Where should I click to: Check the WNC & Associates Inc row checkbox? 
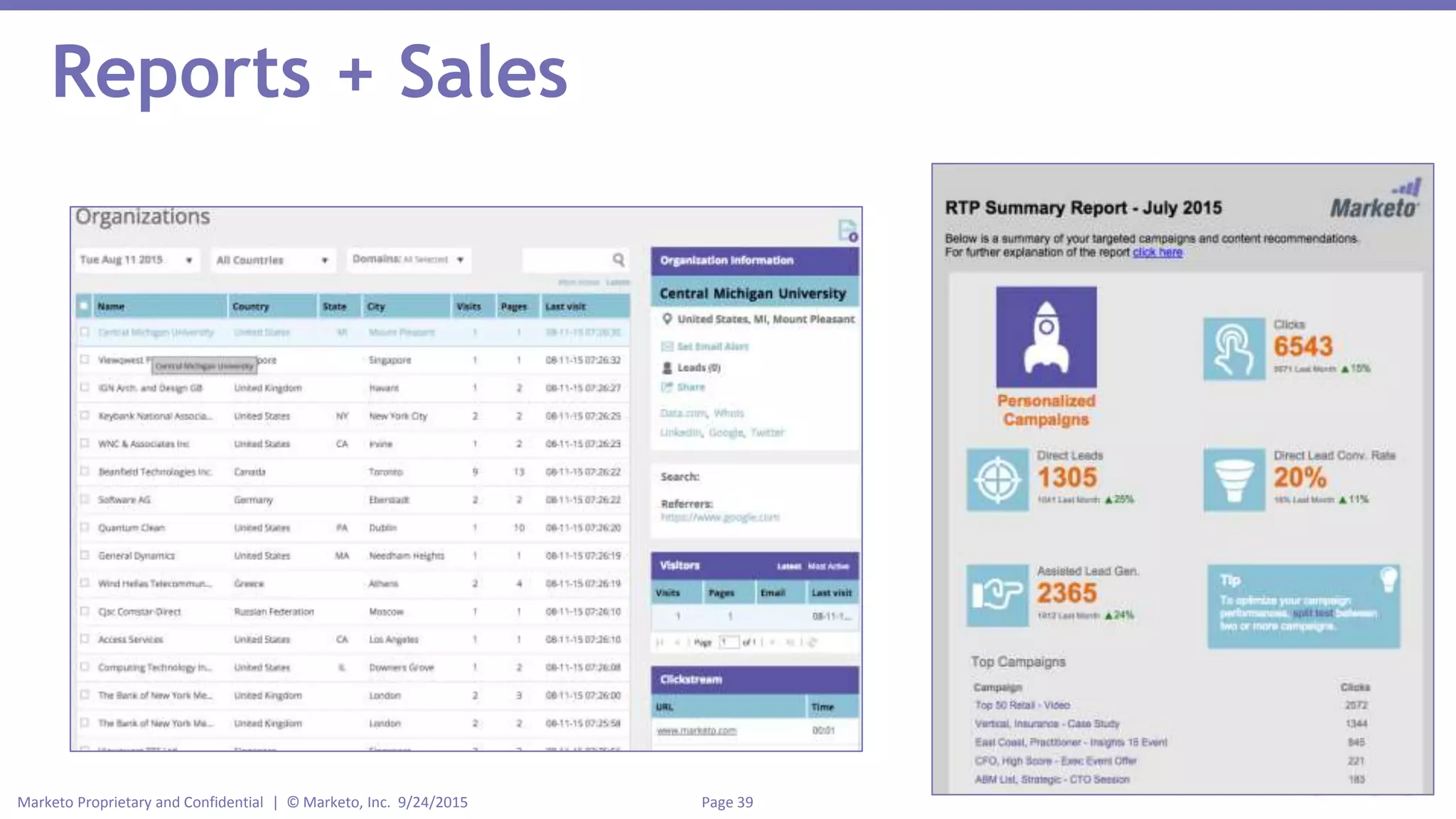(85, 443)
